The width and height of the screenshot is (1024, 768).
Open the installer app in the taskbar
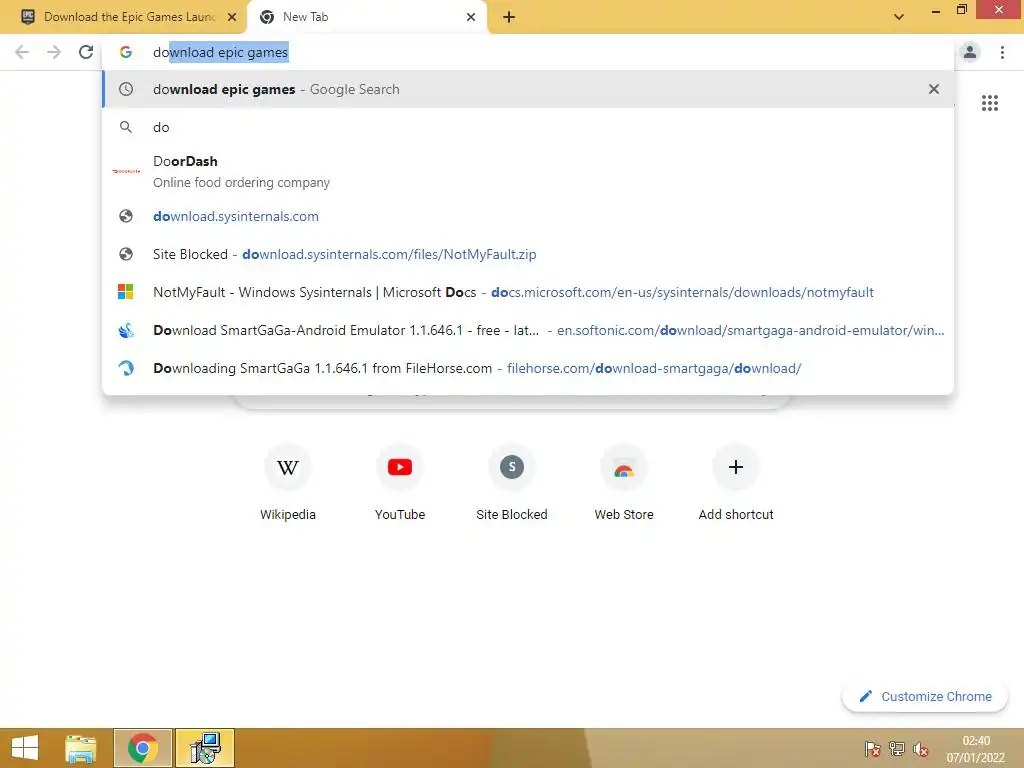coord(205,748)
